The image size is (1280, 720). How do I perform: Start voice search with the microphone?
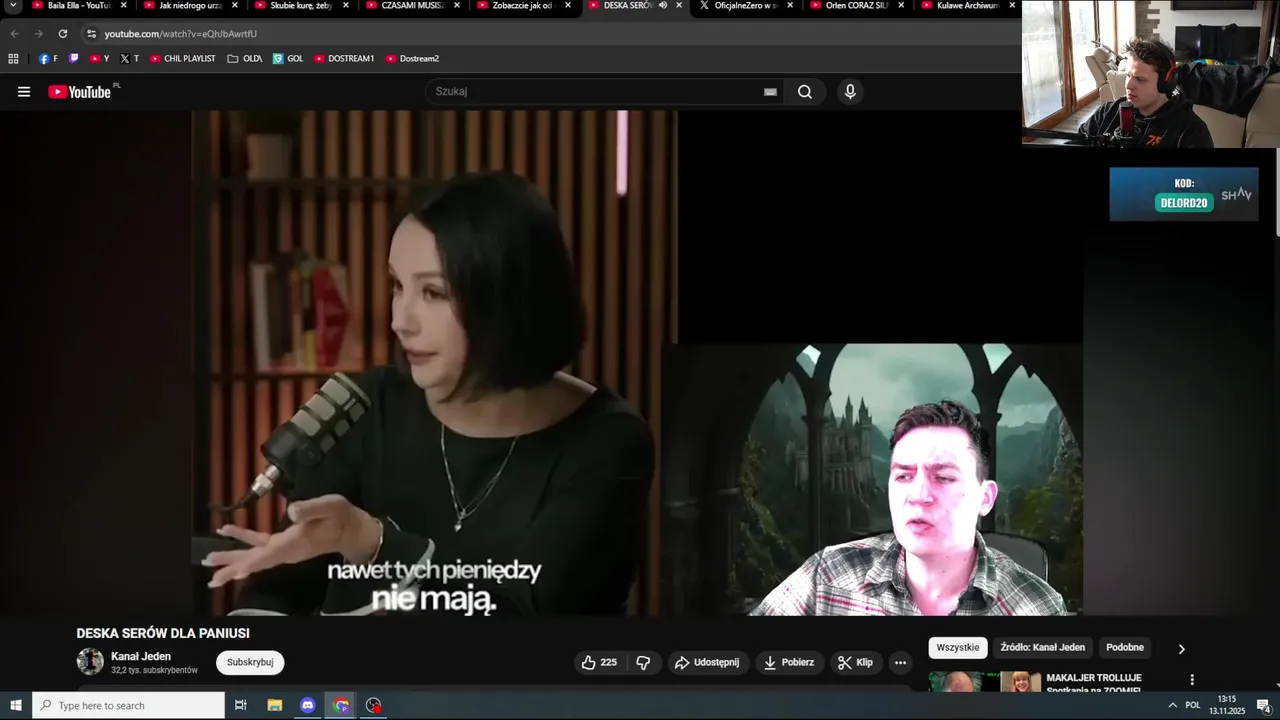pyautogui.click(x=850, y=92)
